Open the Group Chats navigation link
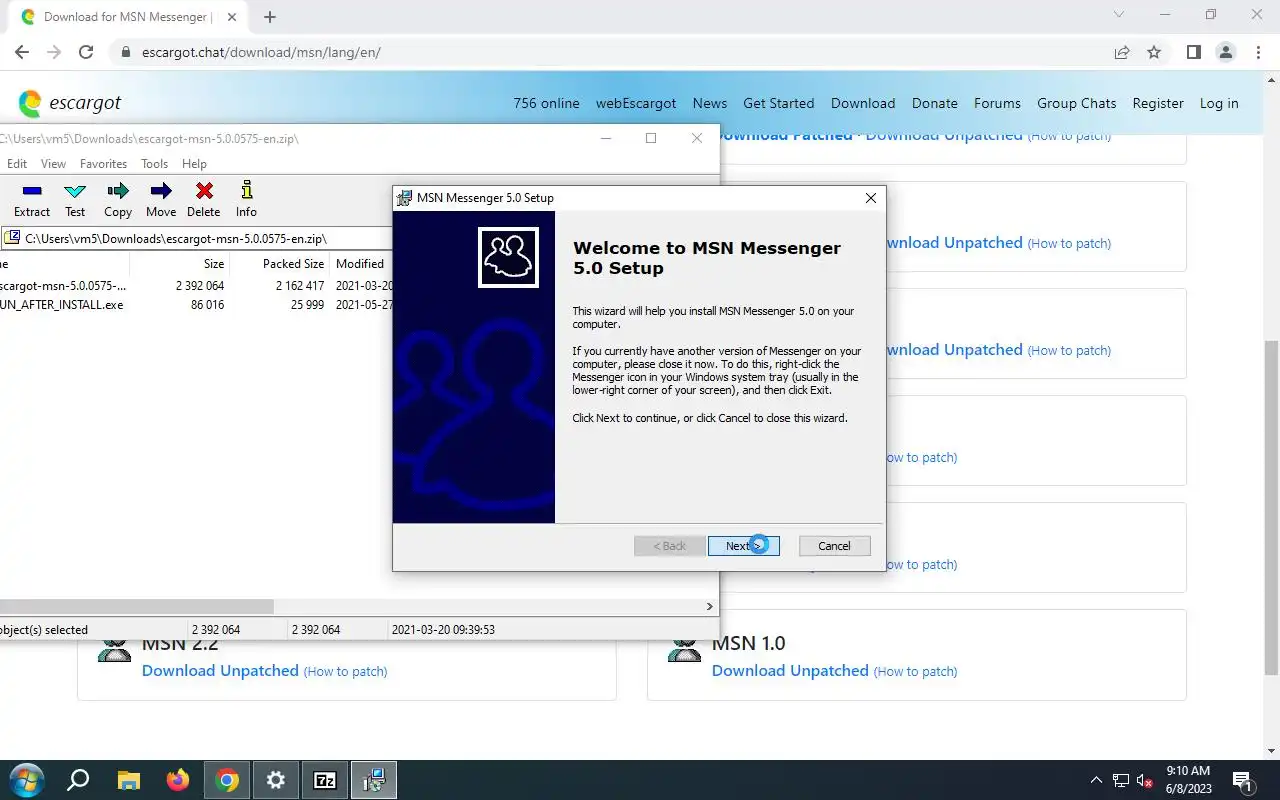 1077,103
